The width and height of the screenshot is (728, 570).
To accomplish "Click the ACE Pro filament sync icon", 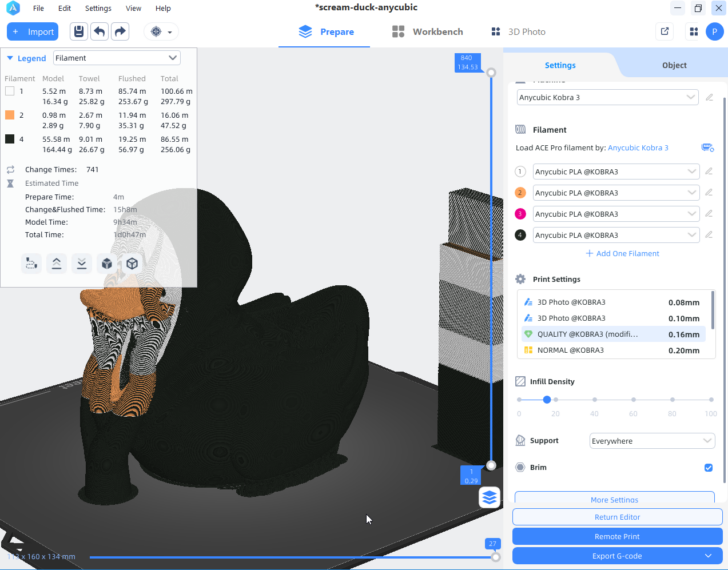I will 708,148.
